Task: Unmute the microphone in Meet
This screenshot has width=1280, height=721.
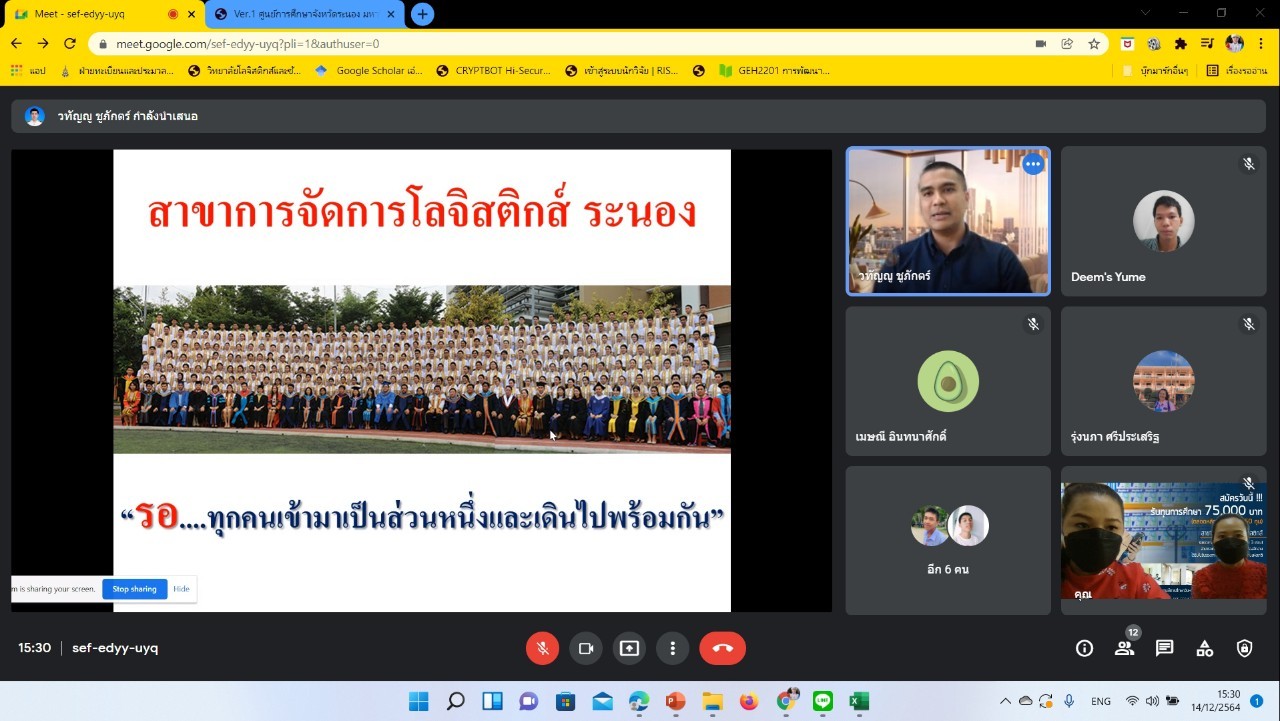Action: coord(542,648)
